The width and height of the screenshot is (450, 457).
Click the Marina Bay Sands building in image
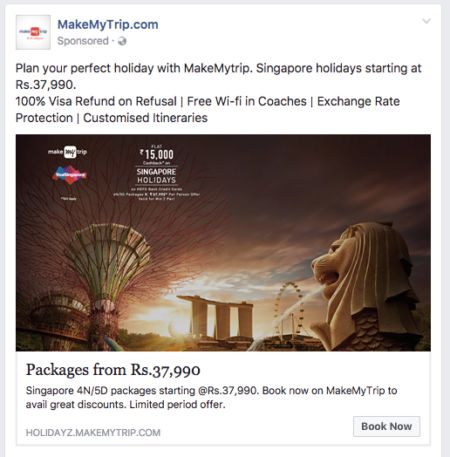(x=215, y=317)
